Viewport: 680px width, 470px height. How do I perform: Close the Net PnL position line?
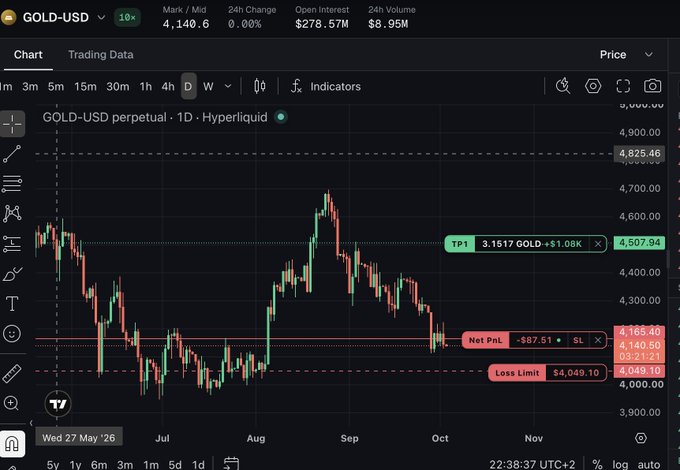point(598,340)
